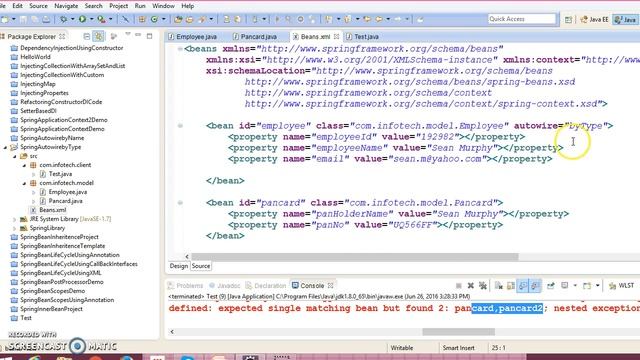This screenshot has height=360, width=640.
Task: Click Pin Console icon
Action: pyautogui.click(x=551, y=285)
